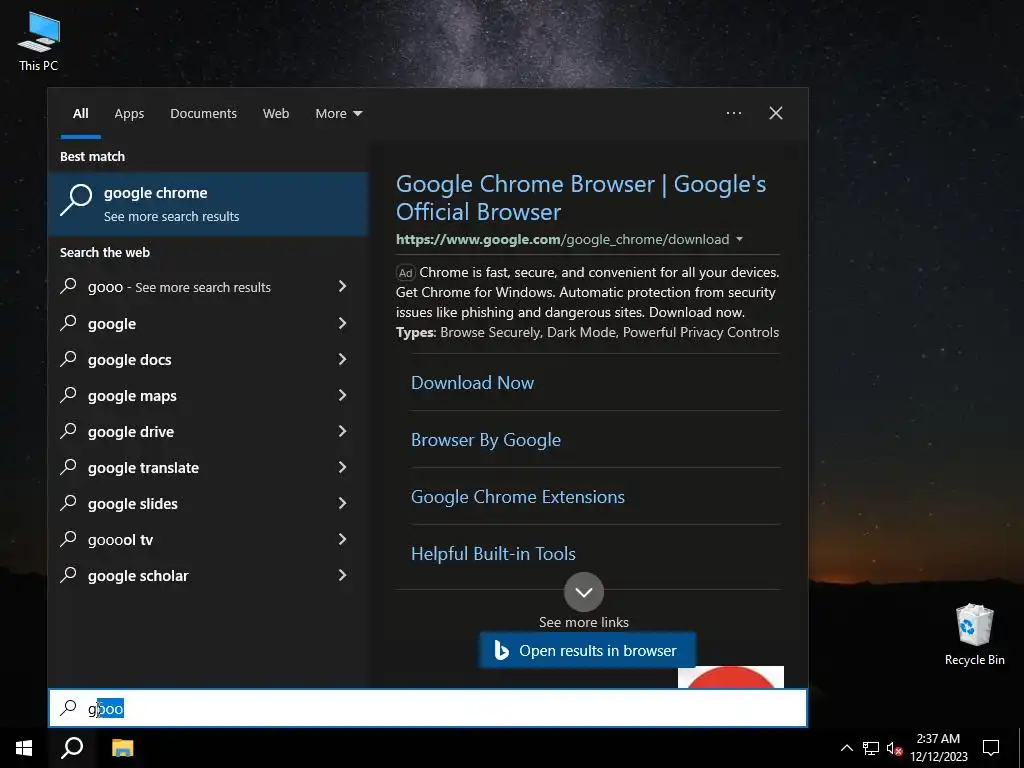Expand the arrow beside google maps
Screen dimensions: 1024x768
(x=342, y=395)
